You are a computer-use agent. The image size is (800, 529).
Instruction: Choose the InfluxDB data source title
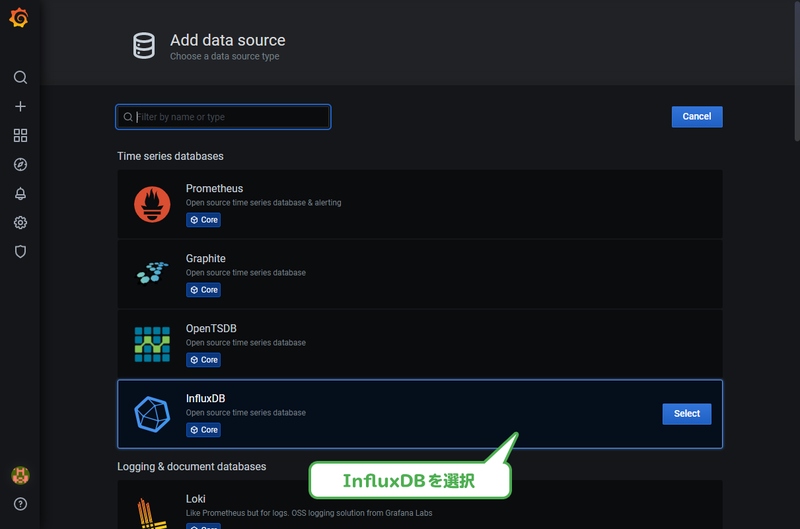click(x=206, y=398)
